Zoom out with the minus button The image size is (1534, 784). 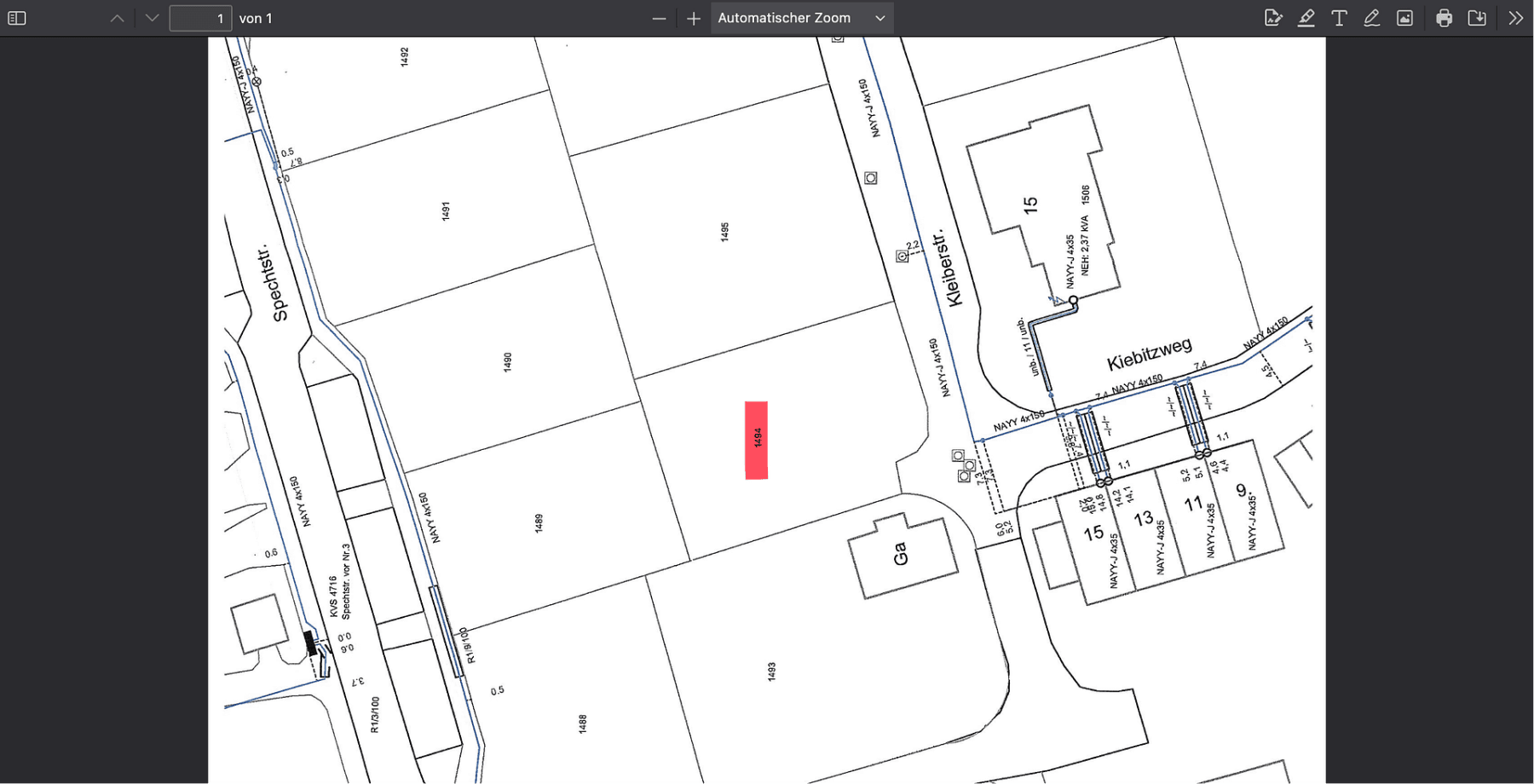pos(659,18)
